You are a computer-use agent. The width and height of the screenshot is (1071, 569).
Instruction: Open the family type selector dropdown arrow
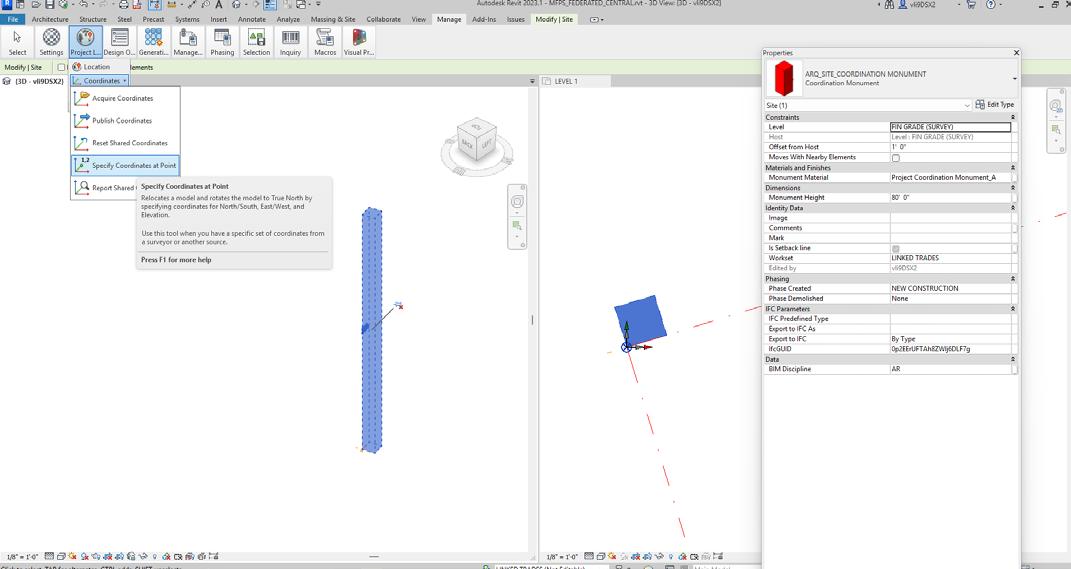click(1014, 79)
